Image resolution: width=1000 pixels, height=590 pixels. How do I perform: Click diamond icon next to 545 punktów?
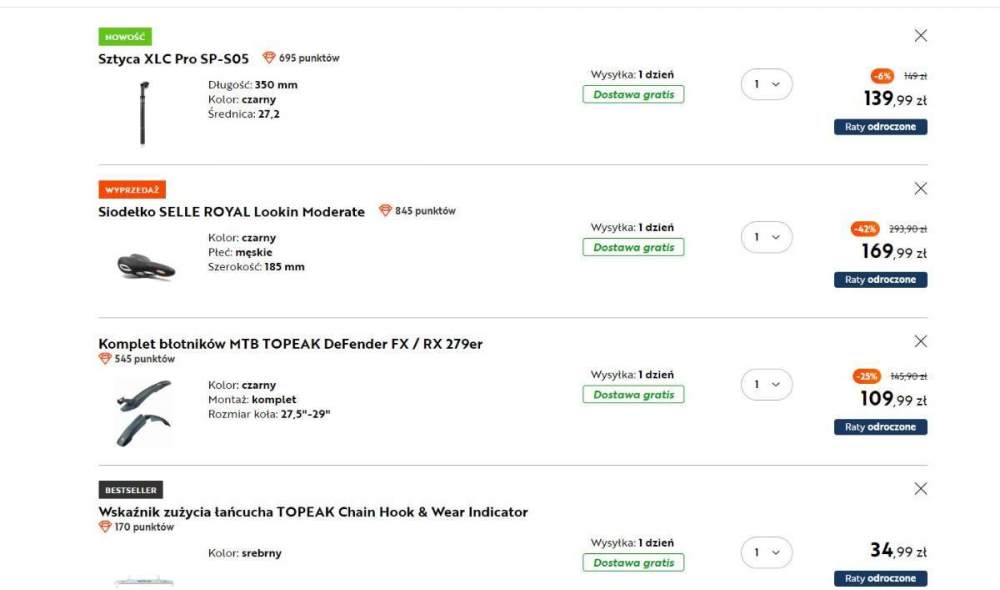click(x=105, y=359)
